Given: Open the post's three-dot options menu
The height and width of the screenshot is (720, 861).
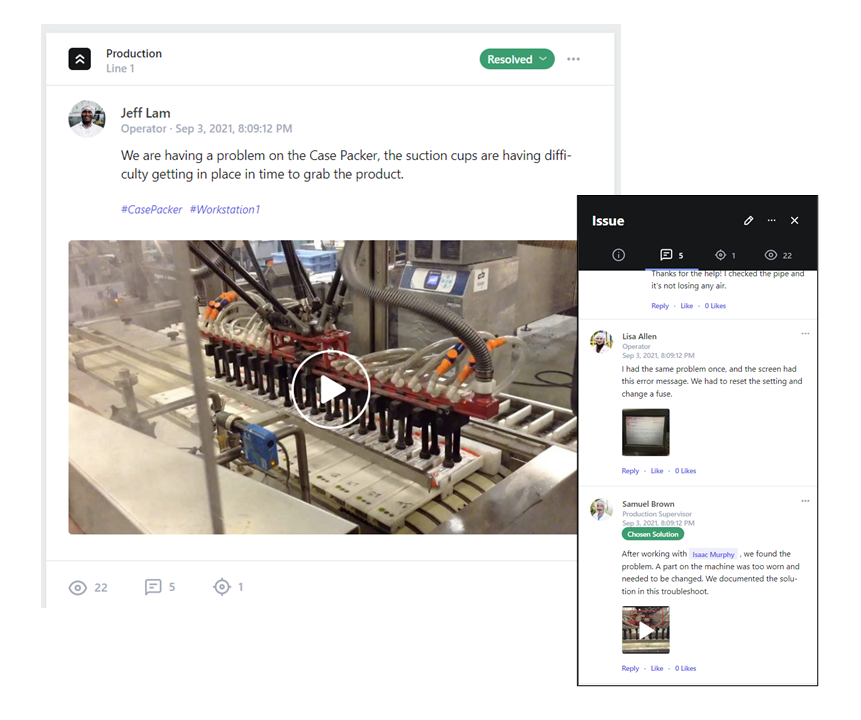Looking at the screenshot, I should click(x=573, y=60).
